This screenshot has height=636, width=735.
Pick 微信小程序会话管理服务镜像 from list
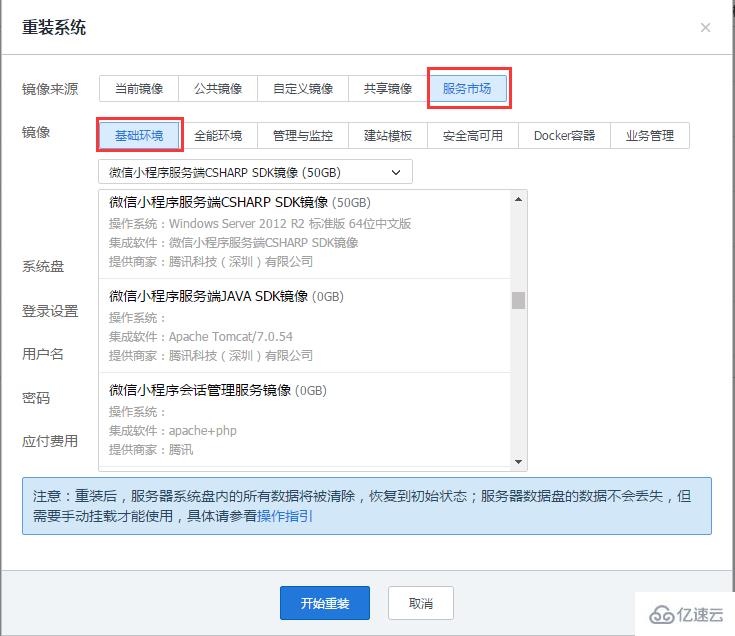(x=305, y=420)
